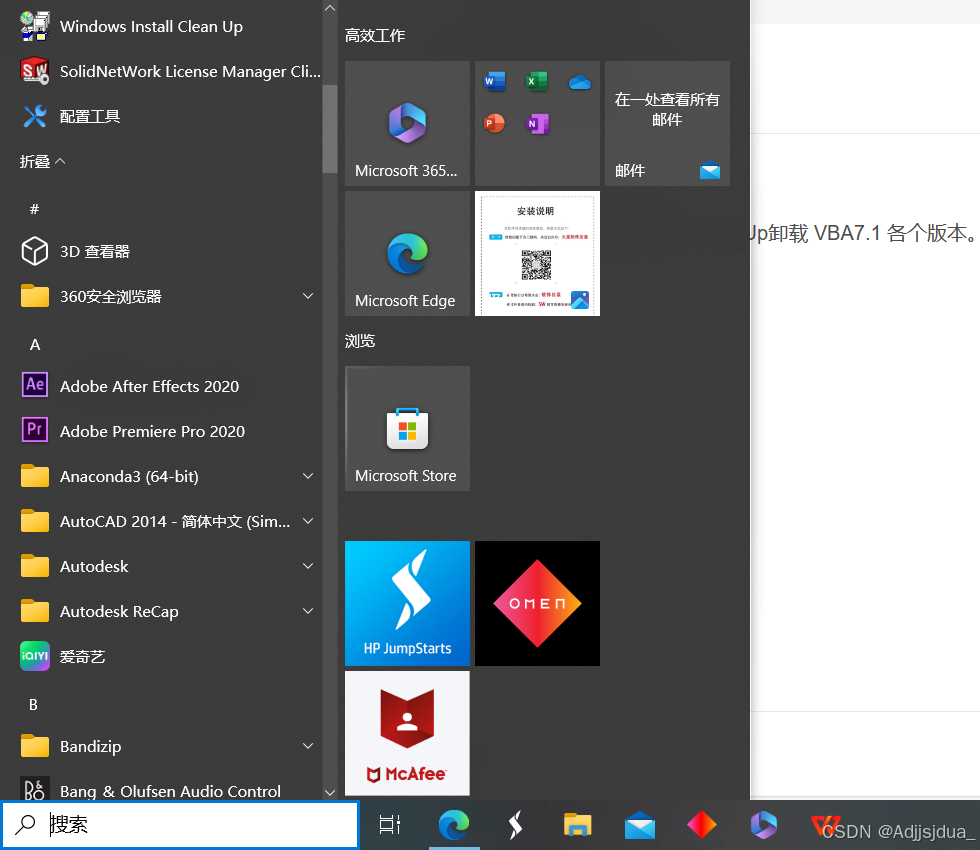
Task: Open the 360安全浏览器 folder
Action: (x=161, y=297)
